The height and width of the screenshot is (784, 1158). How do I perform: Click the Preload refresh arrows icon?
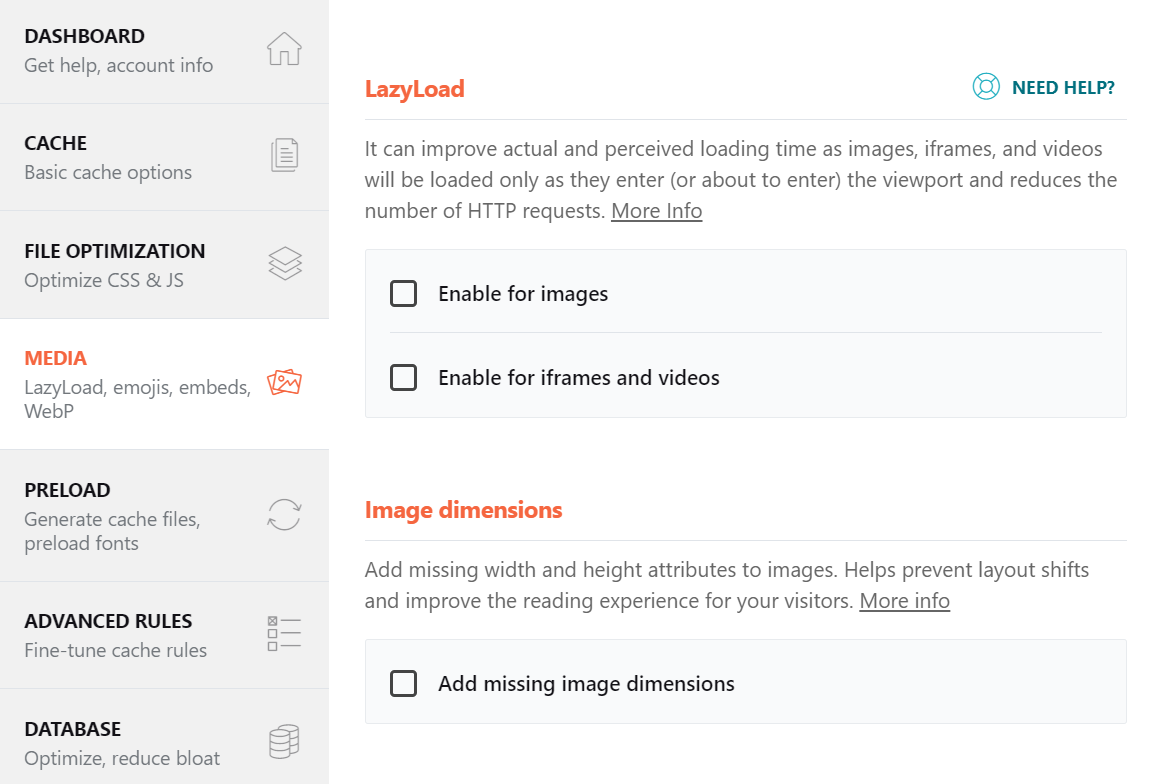pos(285,515)
